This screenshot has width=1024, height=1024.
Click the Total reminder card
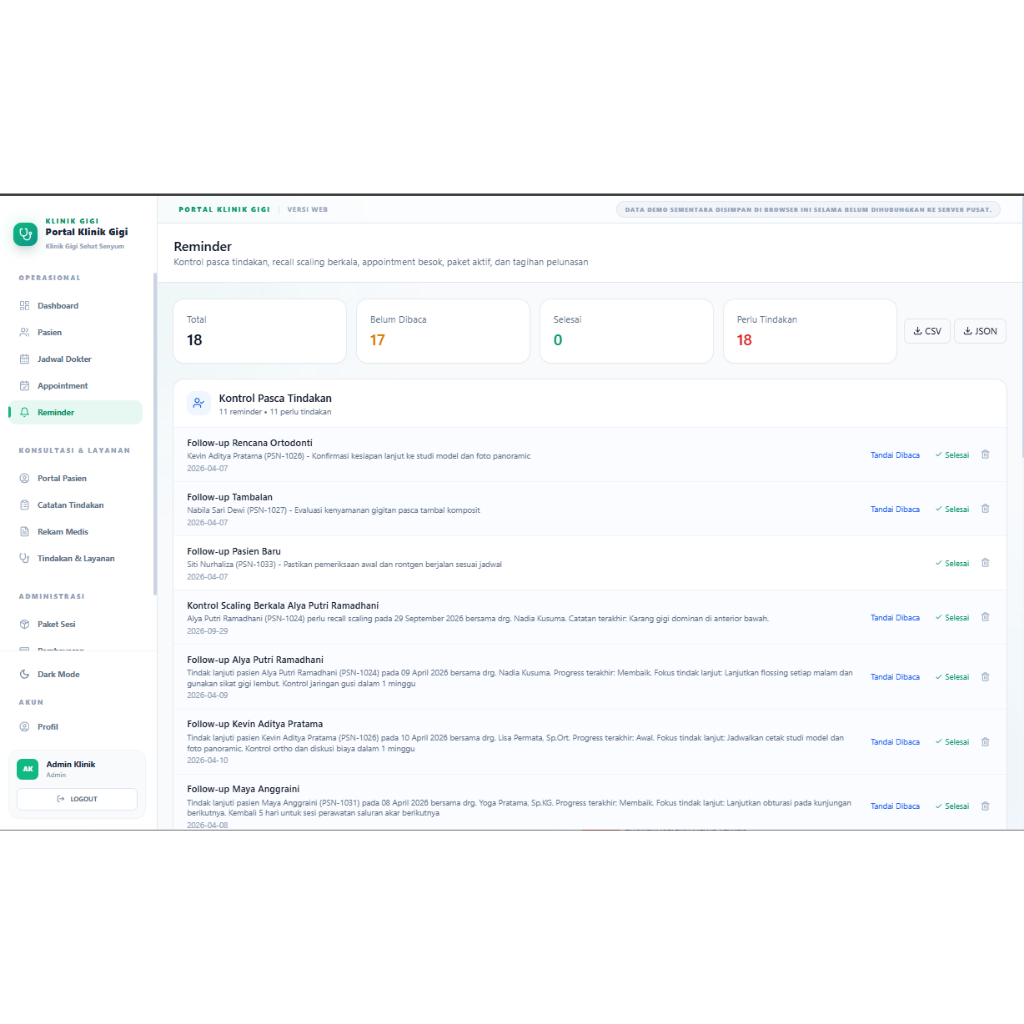coord(260,331)
